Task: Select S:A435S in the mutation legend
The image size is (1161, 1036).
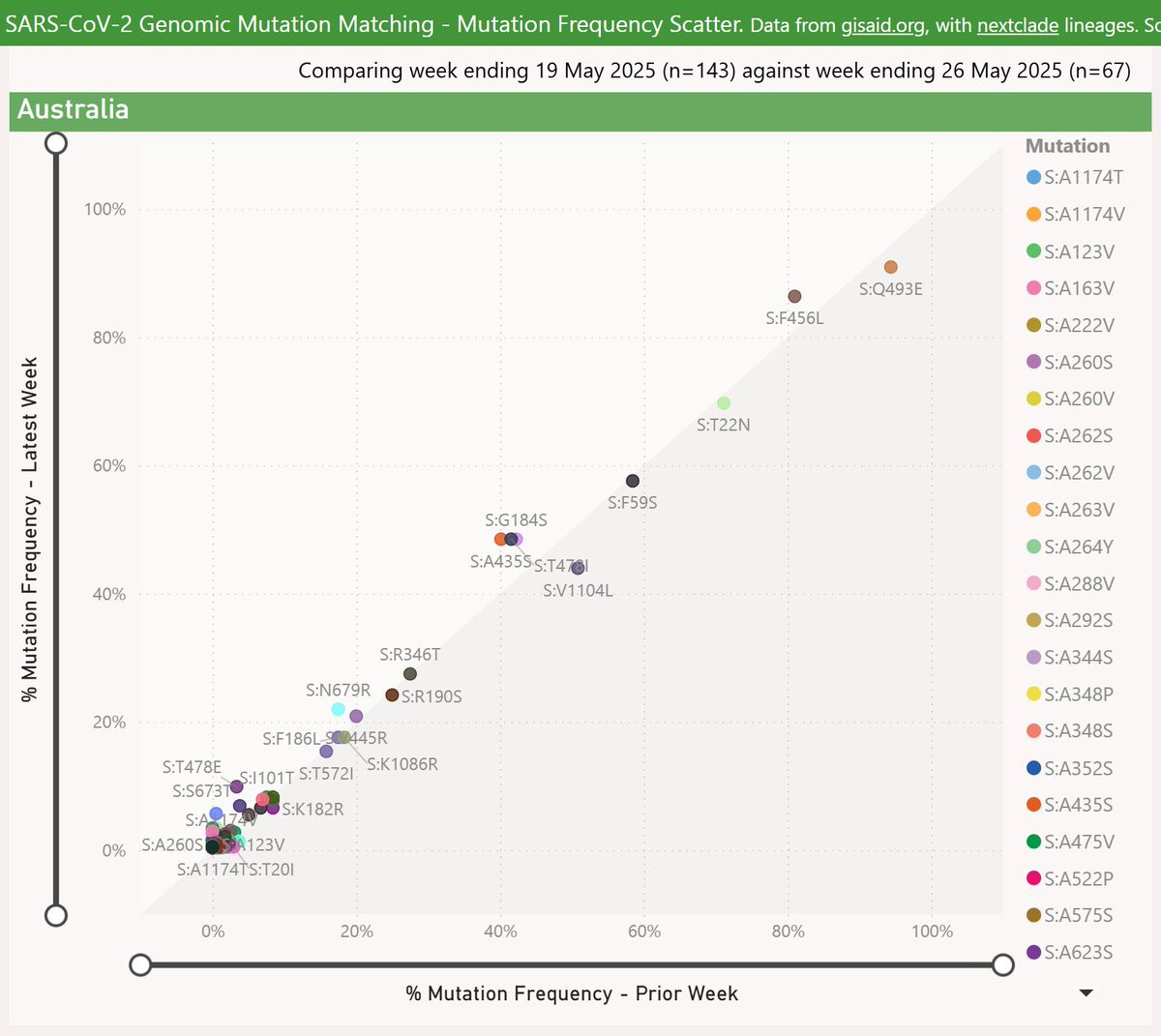Action: [x=1070, y=805]
